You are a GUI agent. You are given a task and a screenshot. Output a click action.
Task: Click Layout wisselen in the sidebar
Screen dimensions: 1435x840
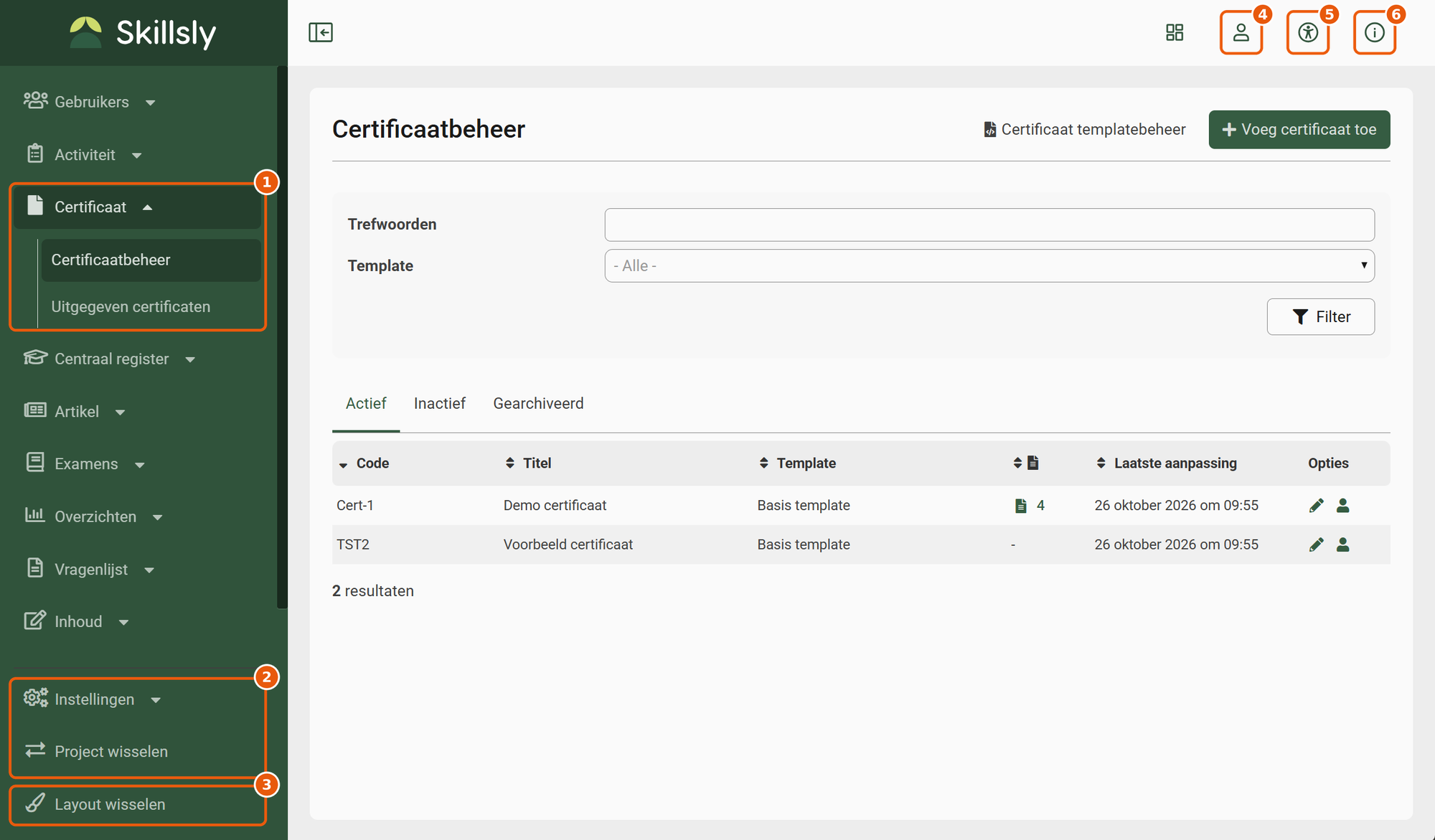coord(95,805)
